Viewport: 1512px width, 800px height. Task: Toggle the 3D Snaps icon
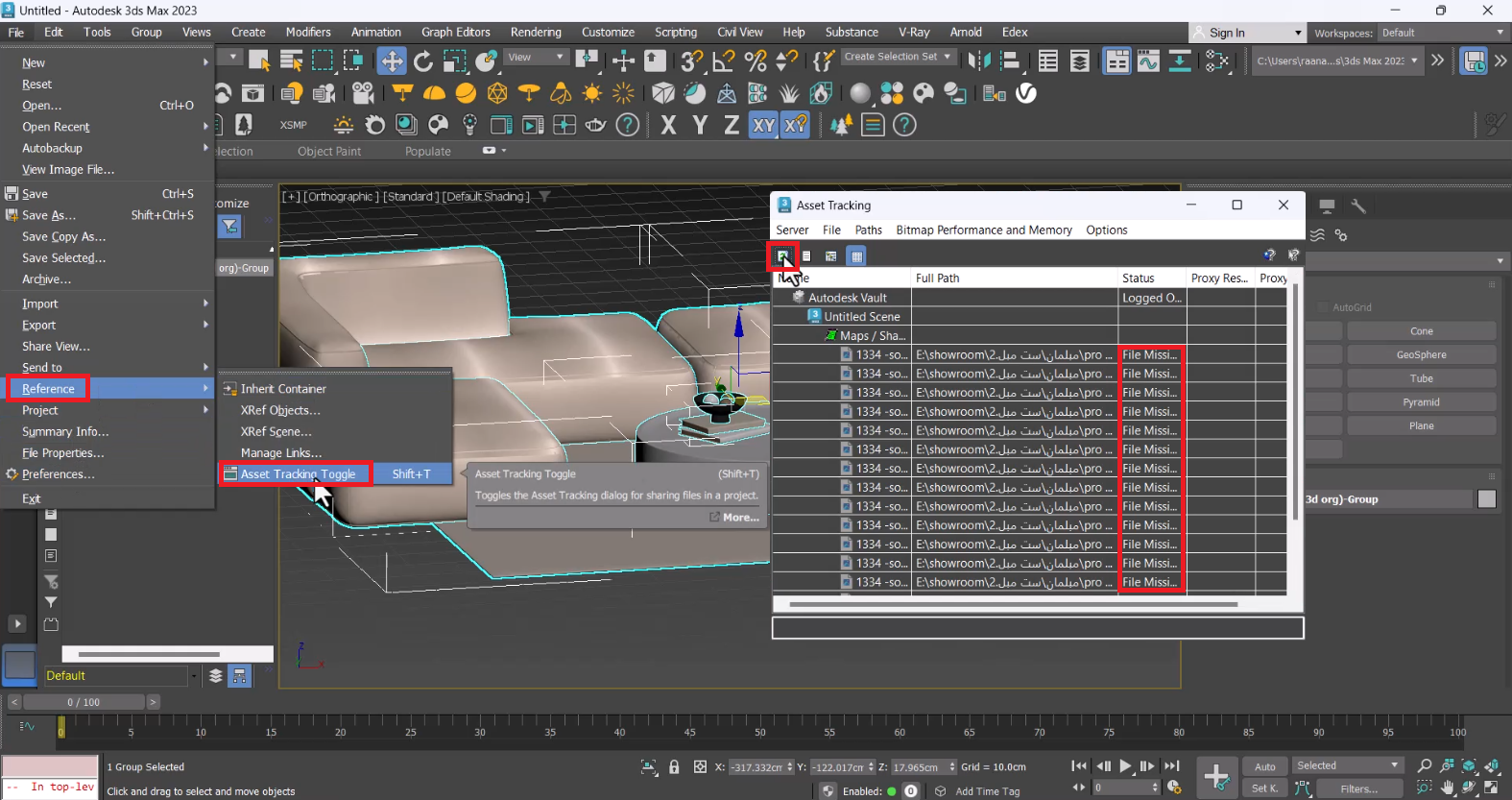[692, 61]
